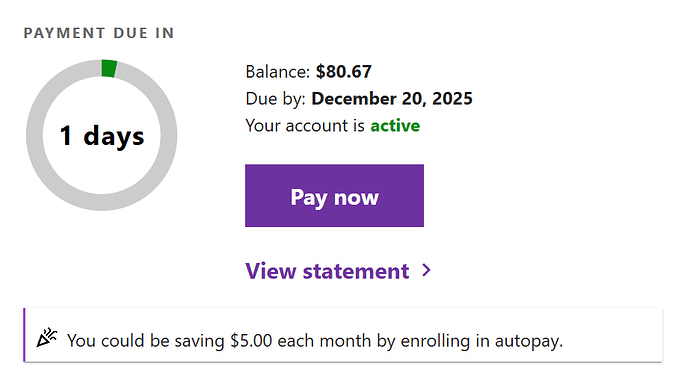Click the chevron arrow beside View statement

pos(426,270)
